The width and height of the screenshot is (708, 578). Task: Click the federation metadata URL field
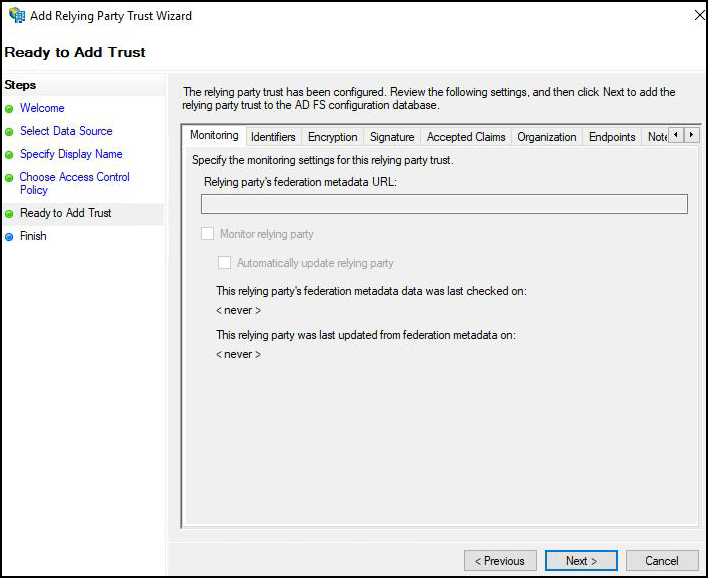pos(444,204)
